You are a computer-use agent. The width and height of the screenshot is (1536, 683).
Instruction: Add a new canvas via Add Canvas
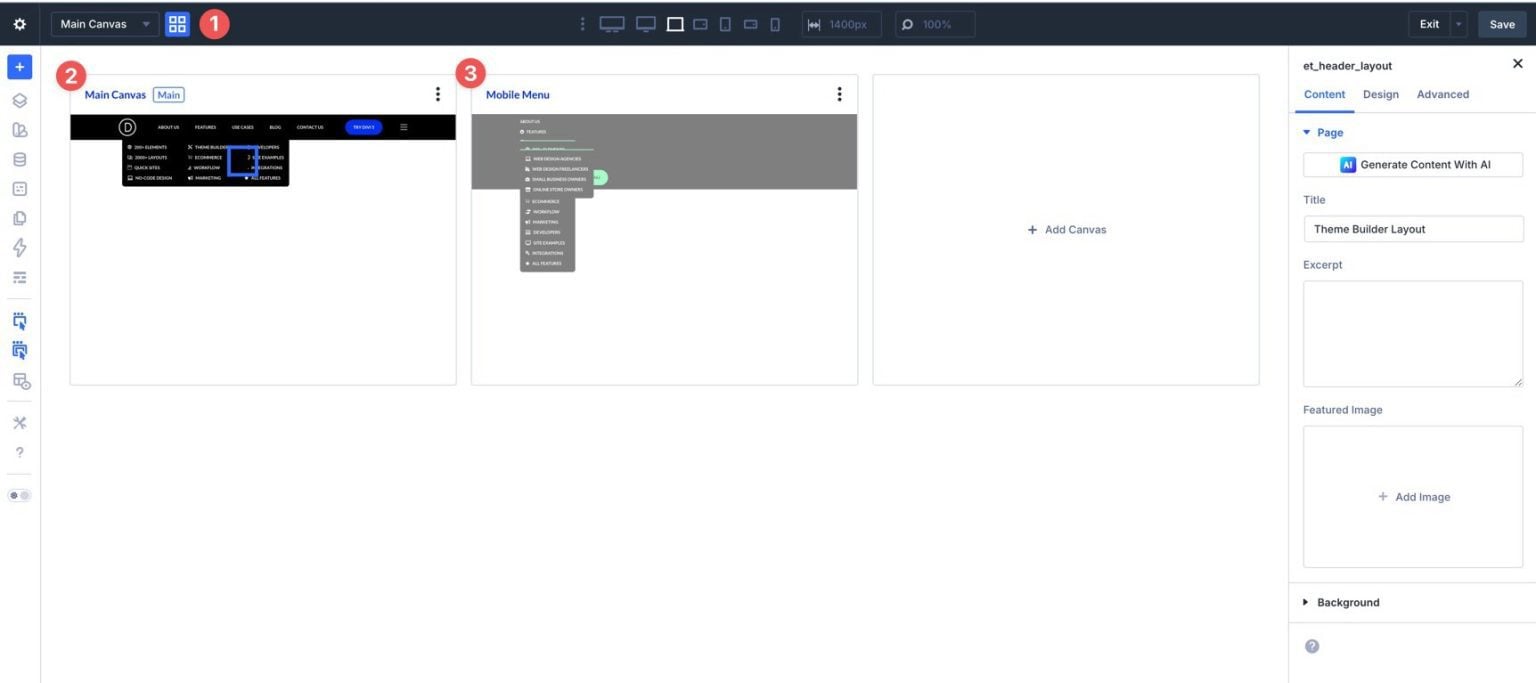(x=1066, y=230)
